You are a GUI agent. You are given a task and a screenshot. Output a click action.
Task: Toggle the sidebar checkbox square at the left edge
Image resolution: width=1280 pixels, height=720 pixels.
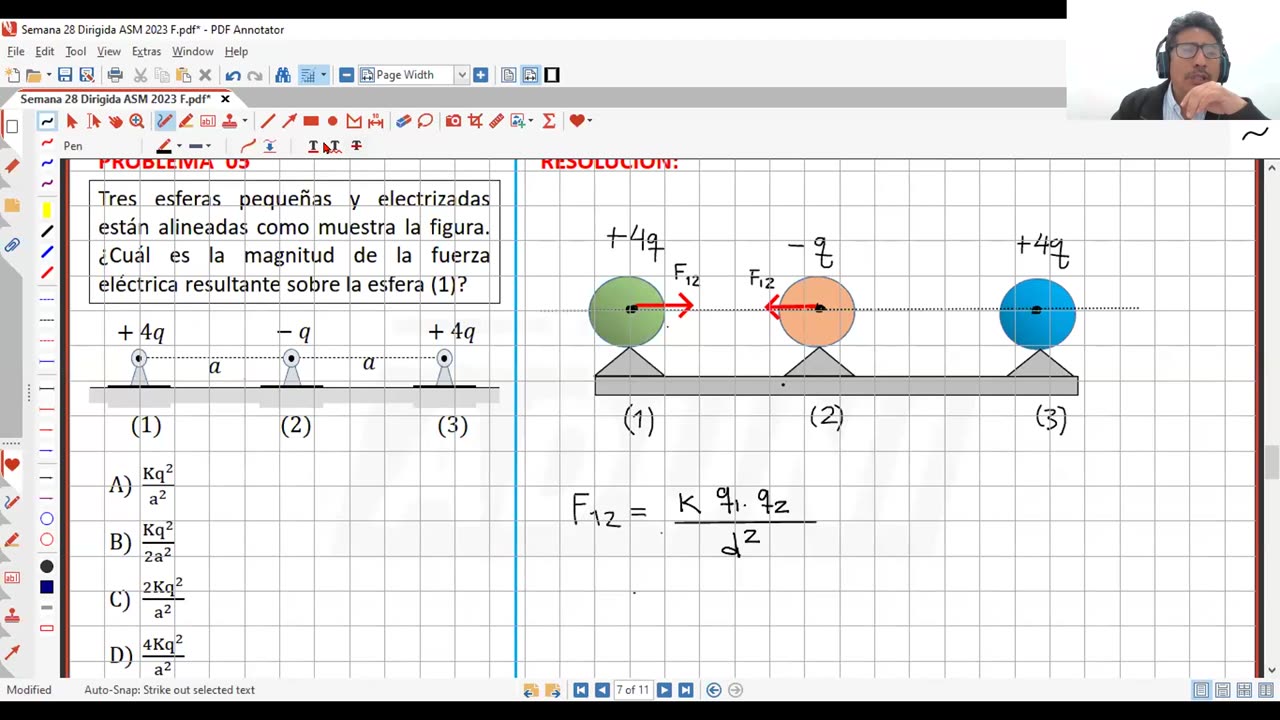point(12,127)
